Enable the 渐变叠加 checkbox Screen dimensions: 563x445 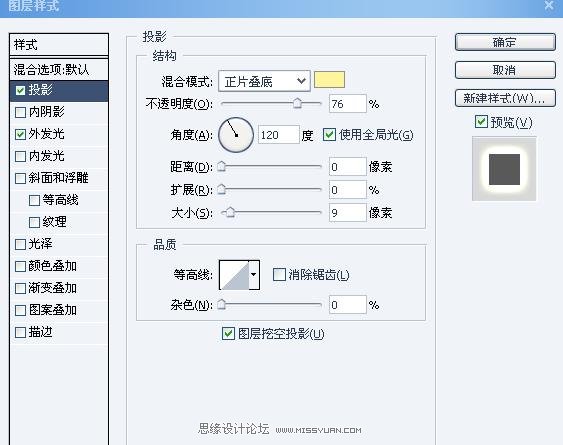pyautogui.click(x=20, y=288)
